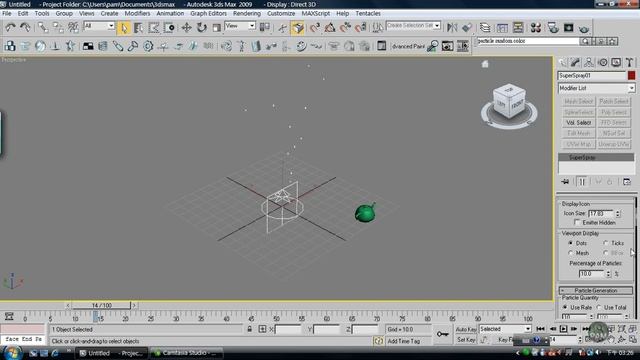Viewport: 640px width, 360px height.
Task: Open the Animation menu
Action: 170,13
